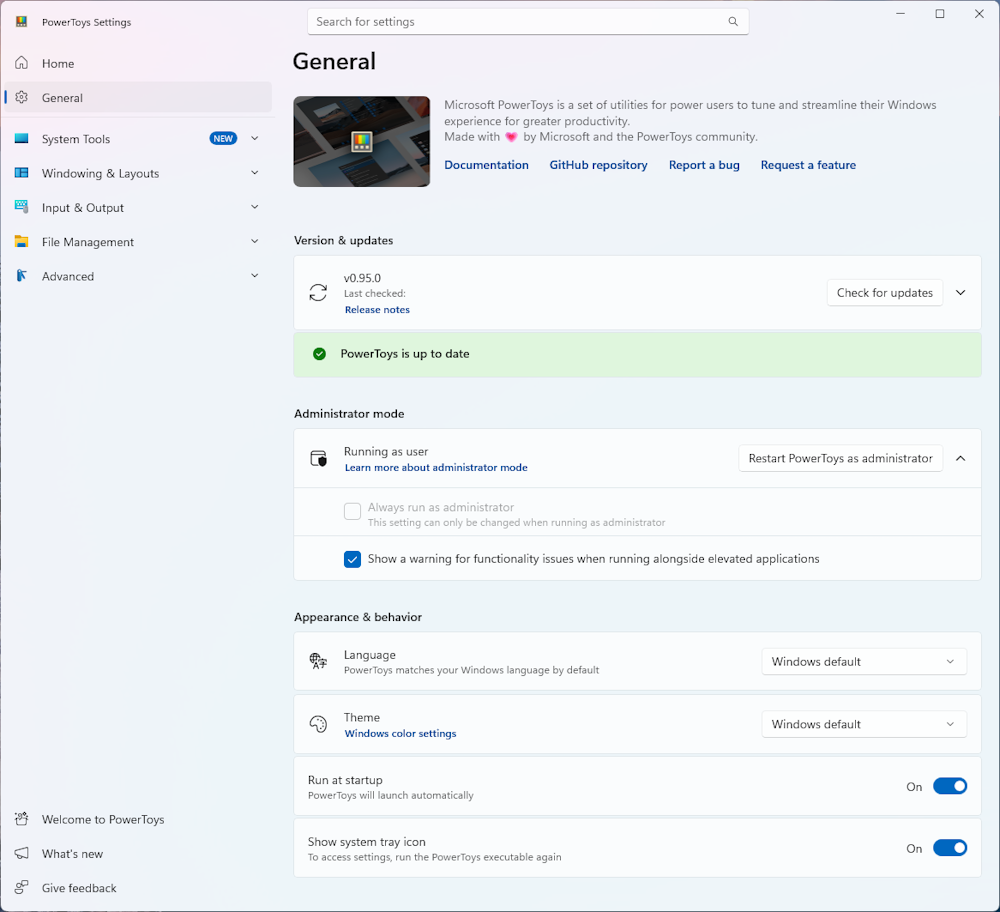Click the refresh icon beside version v0.95.0
The image size is (1000, 912).
point(318,293)
